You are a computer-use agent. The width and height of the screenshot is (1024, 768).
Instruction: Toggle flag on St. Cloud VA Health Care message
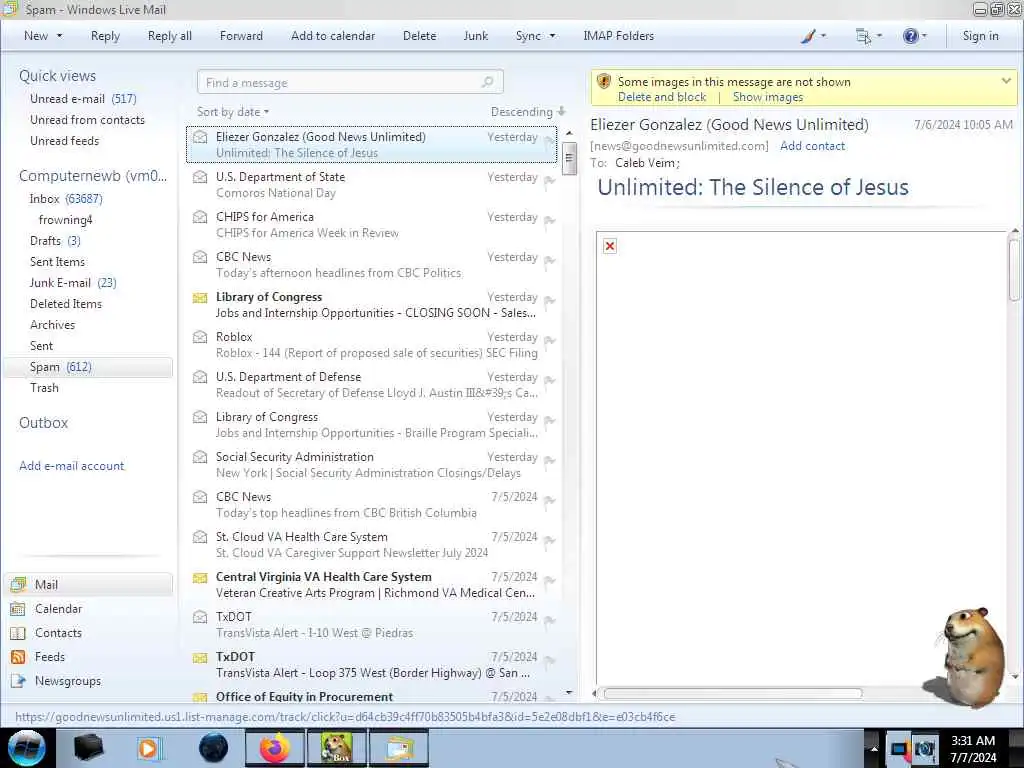click(x=549, y=541)
